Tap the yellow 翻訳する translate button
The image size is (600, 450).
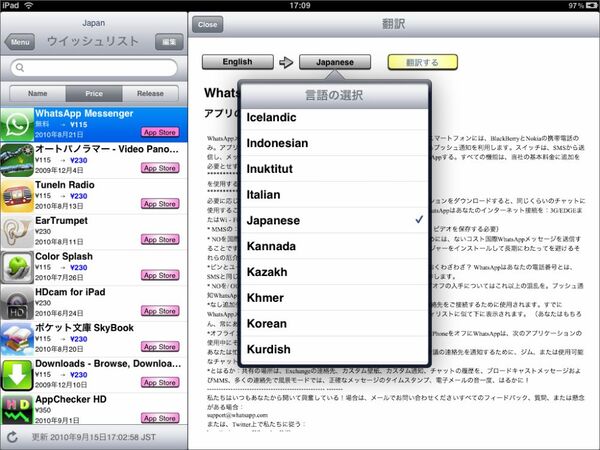tap(422, 62)
